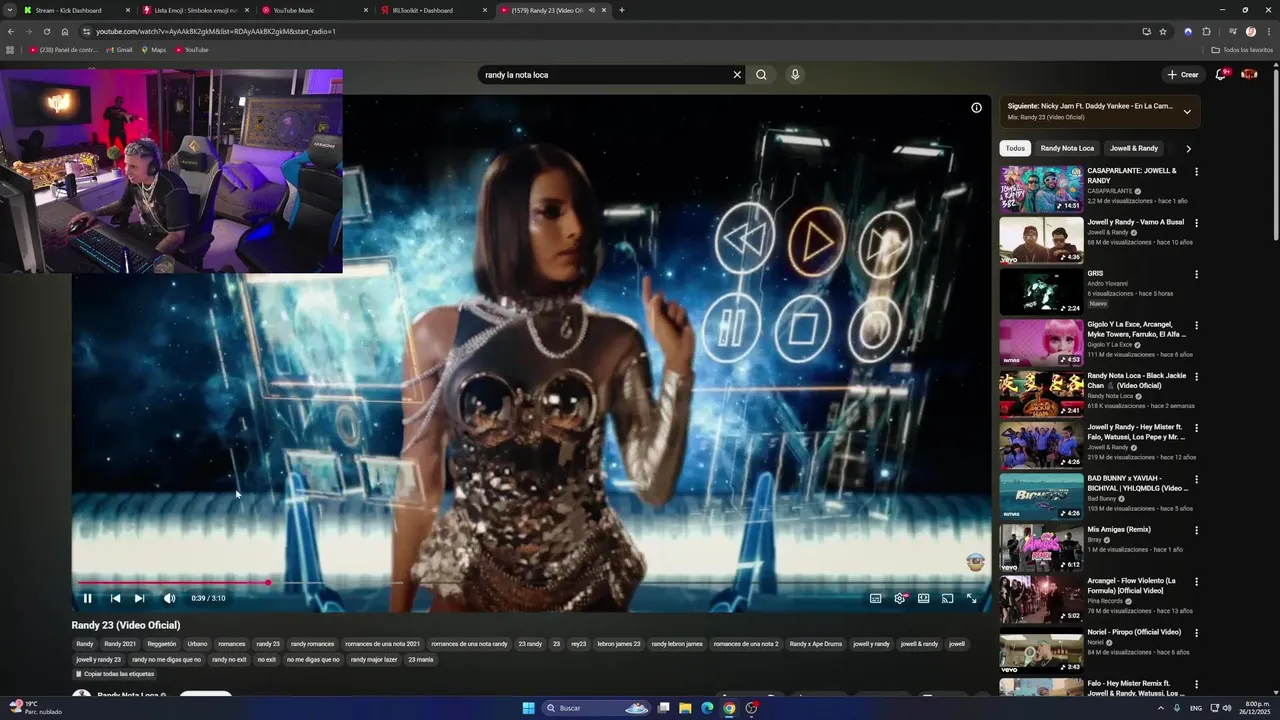Click the lebron james 23 tag
1280x720 pixels.
point(619,644)
